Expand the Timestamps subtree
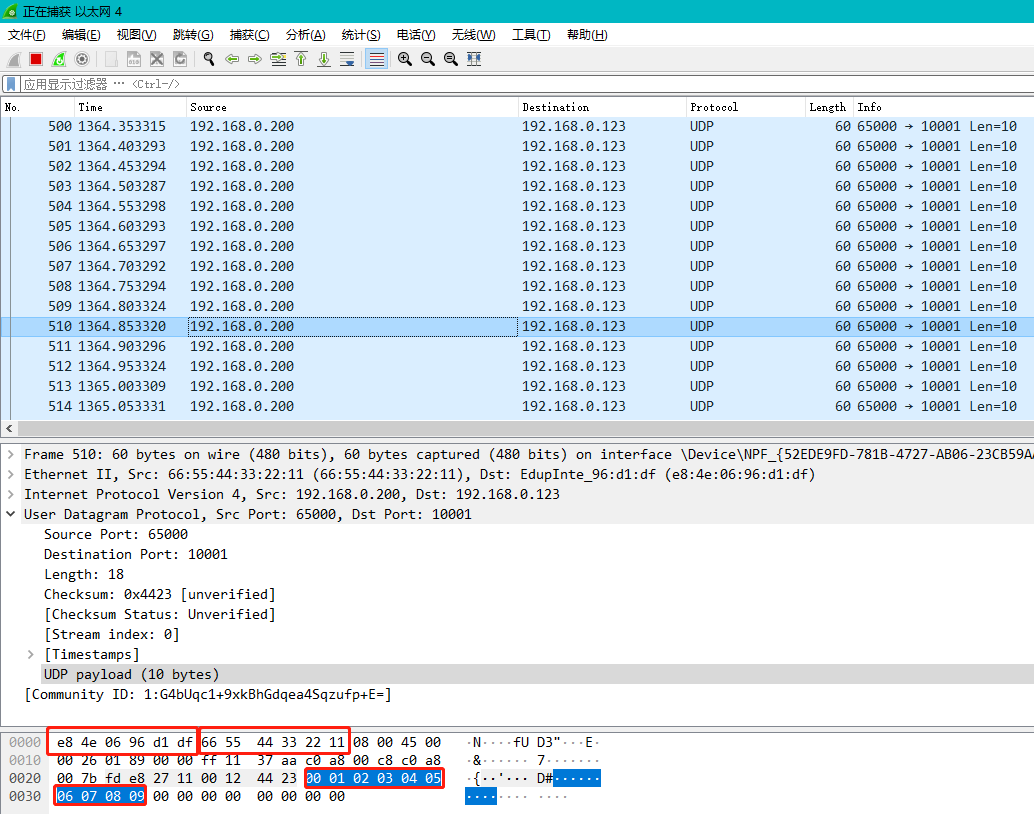This screenshot has width=1034, height=814. pos(31,654)
